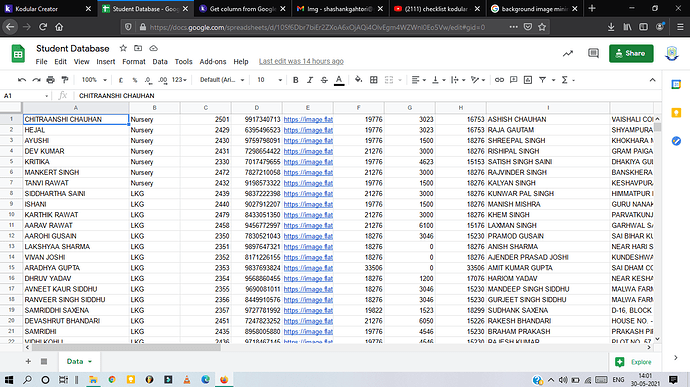Image resolution: width=690 pixels, height=387 pixels.
Task: Star the Student Database document
Action: [123, 48]
